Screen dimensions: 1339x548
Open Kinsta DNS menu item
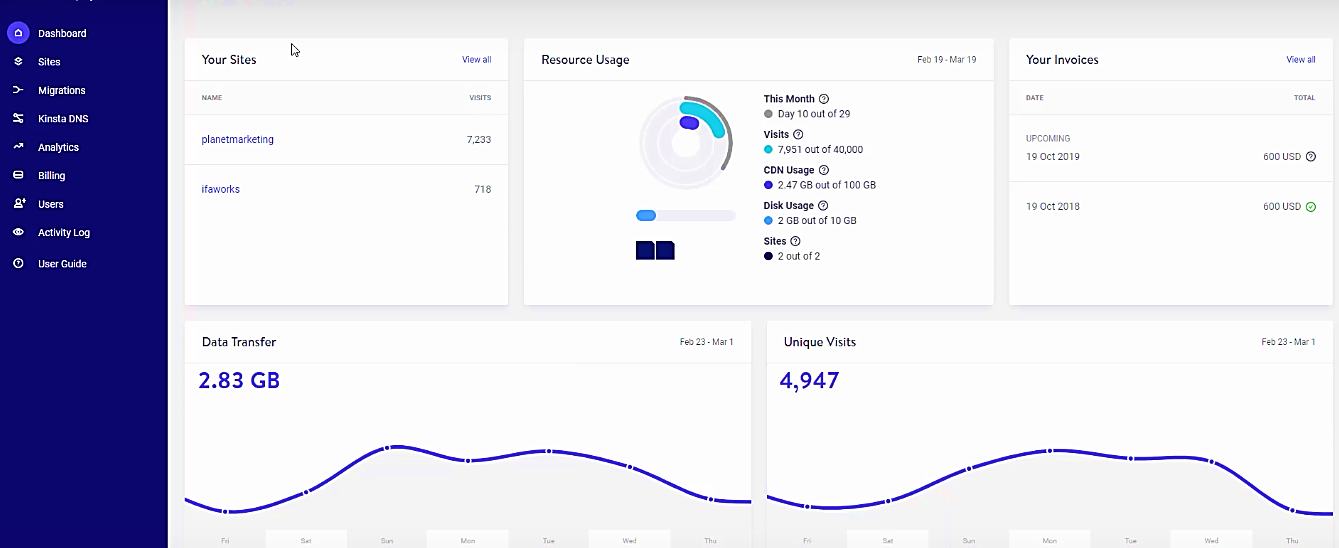click(63, 118)
